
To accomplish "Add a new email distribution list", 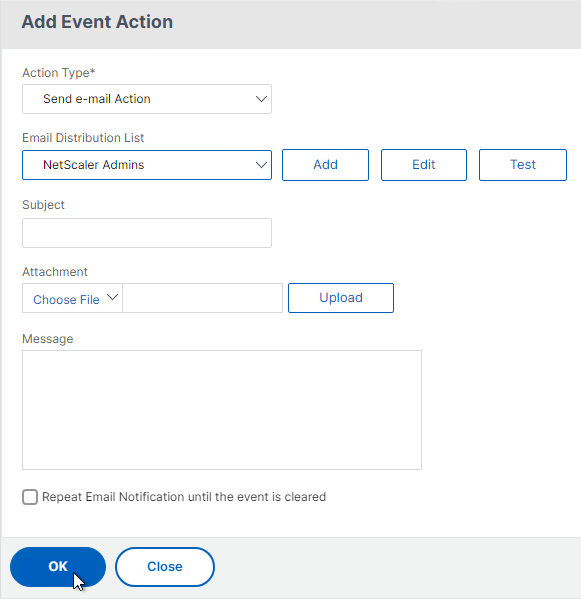I will click(325, 165).
